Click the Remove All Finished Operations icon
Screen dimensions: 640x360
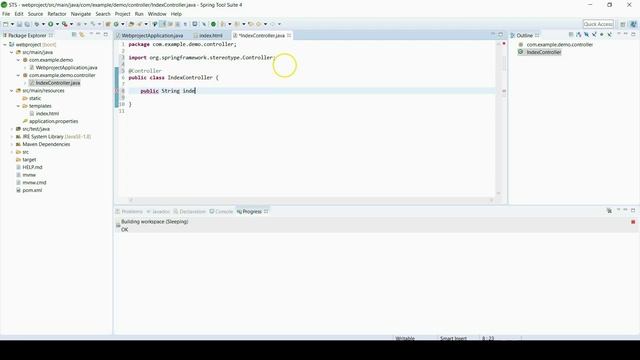(609, 211)
